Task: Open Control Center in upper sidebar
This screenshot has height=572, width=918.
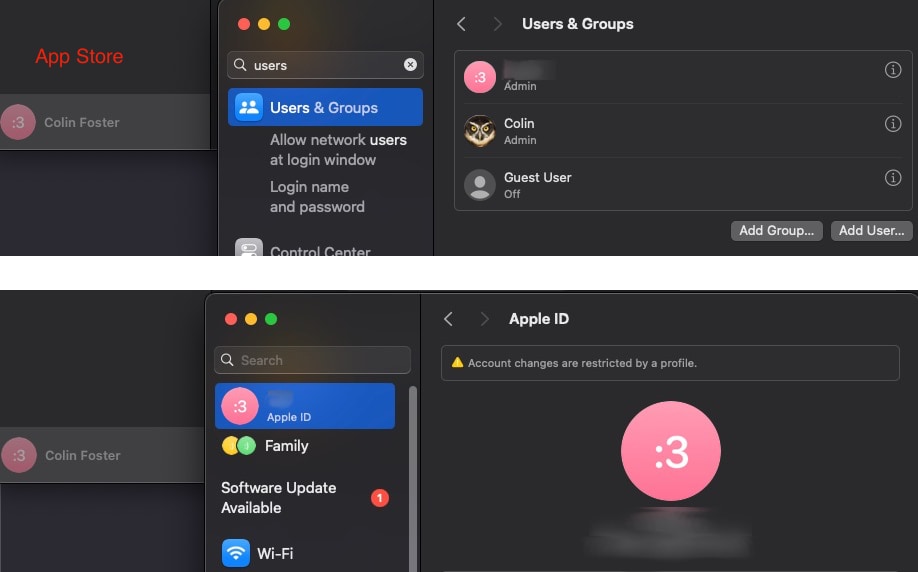Action: [320, 251]
